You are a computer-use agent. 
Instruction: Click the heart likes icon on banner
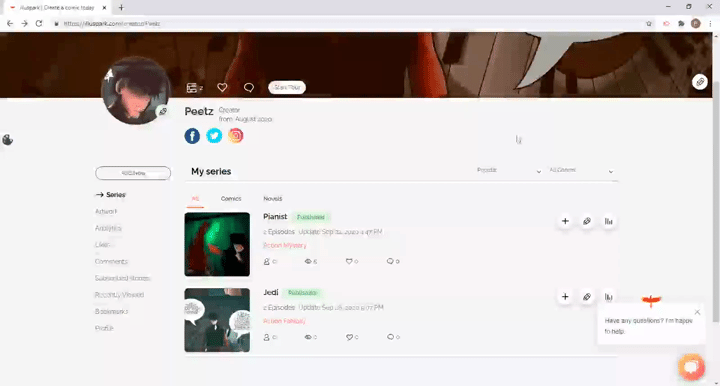click(222, 87)
